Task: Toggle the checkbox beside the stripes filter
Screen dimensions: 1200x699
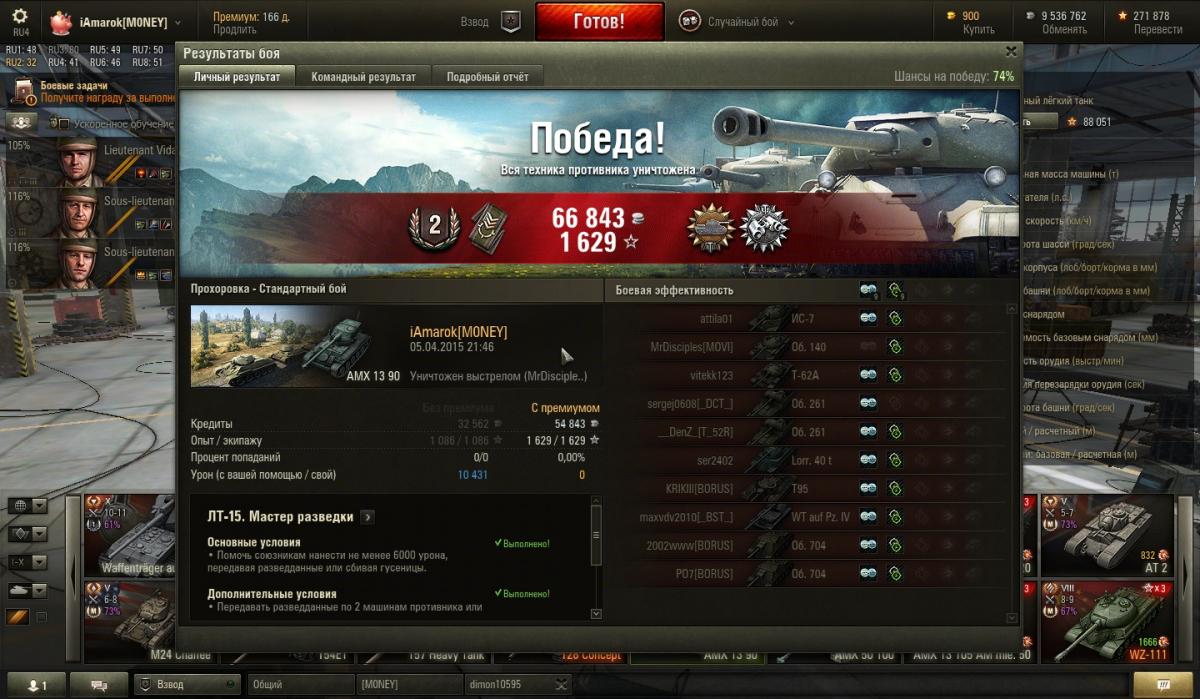Action: 41,618
